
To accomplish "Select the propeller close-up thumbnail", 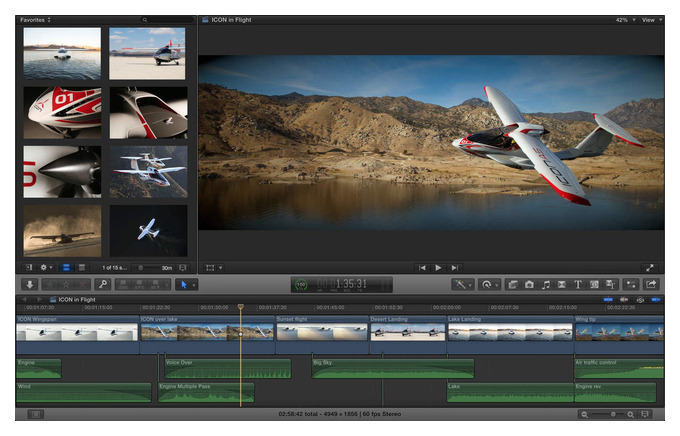I will coord(62,172).
